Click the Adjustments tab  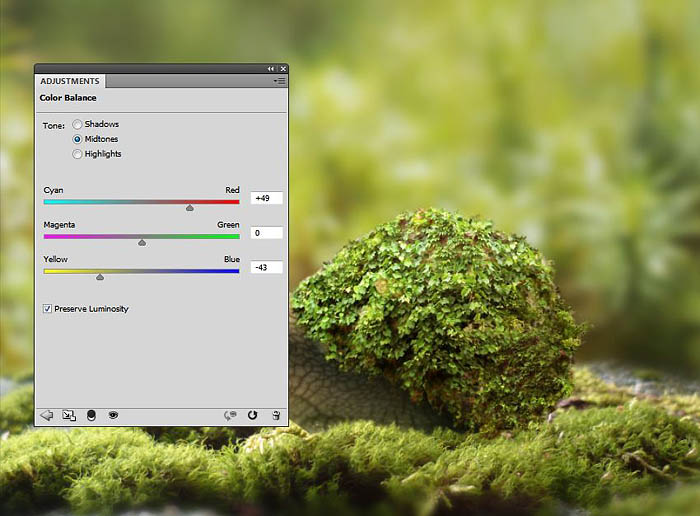(x=69, y=81)
